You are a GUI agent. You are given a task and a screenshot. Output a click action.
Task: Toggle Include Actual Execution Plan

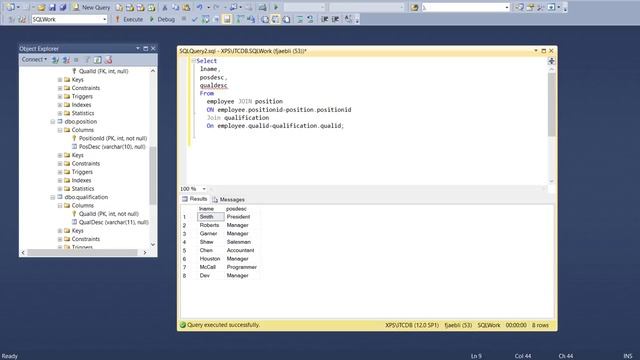[x=240, y=19]
